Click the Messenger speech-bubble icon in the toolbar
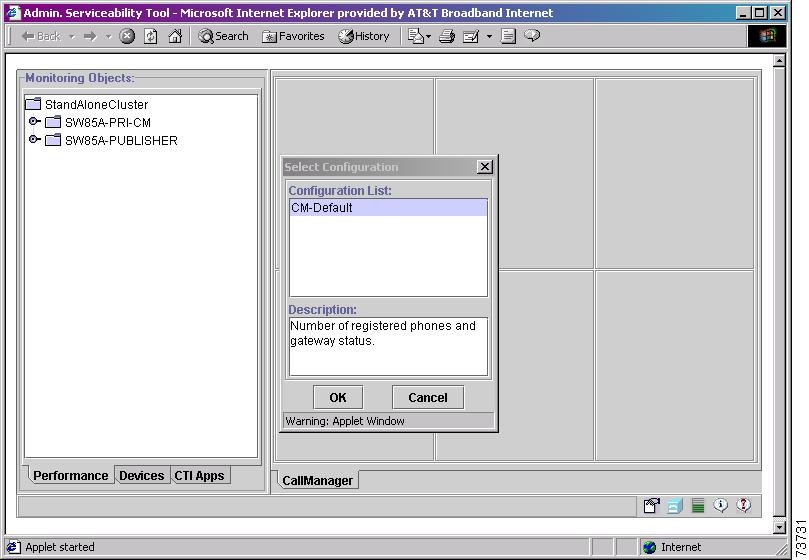The width and height of the screenshot is (809, 560). [532, 36]
